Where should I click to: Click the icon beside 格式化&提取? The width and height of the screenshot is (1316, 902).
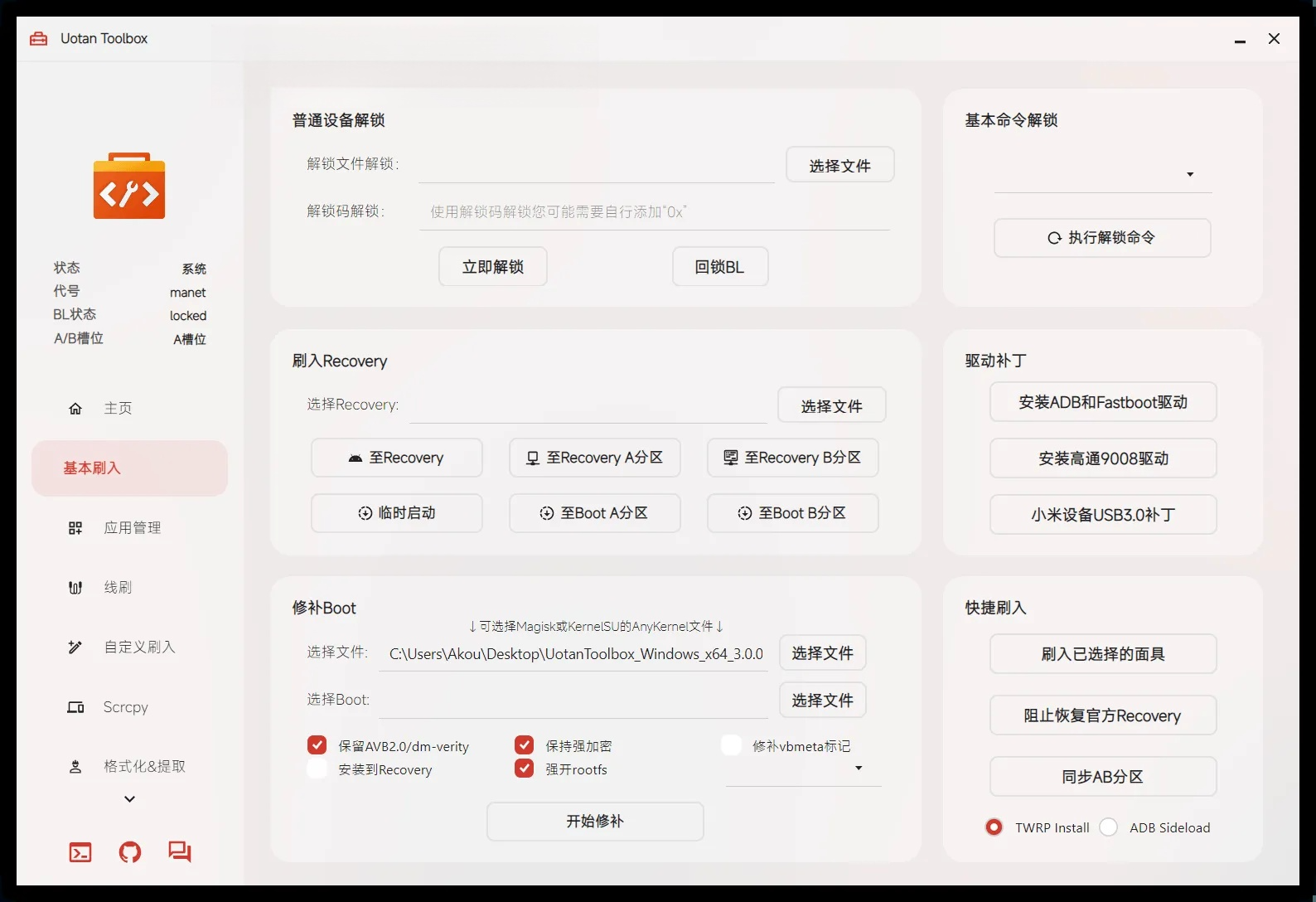(75, 767)
